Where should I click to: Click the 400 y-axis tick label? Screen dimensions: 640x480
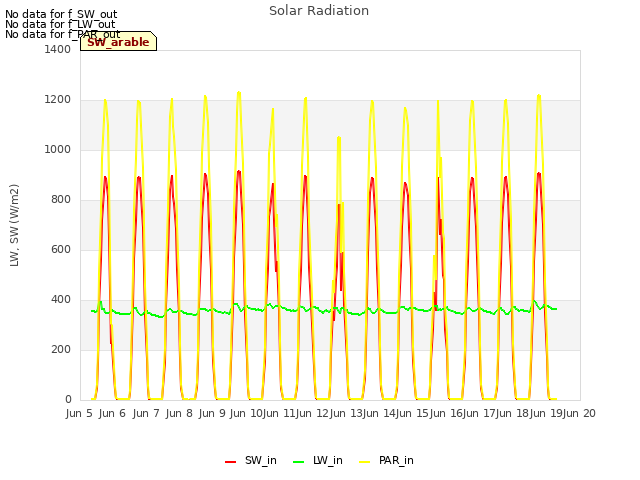pyautogui.click(x=61, y=300)
